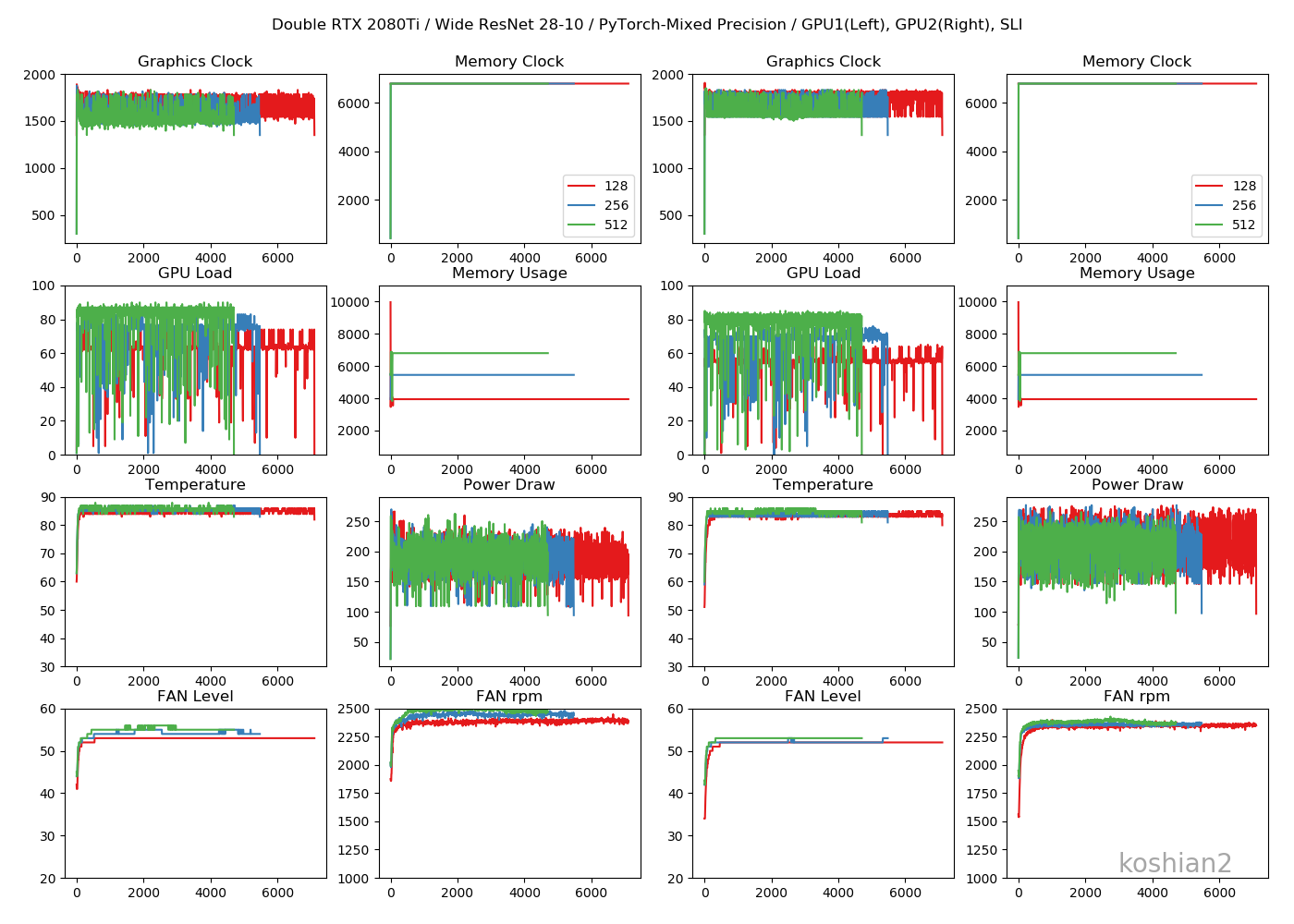This screenshot has height=924, width=1294.
Task: Click the 90 y-axis tick on GPU1 Temperature
Action: tap(47, 497)
